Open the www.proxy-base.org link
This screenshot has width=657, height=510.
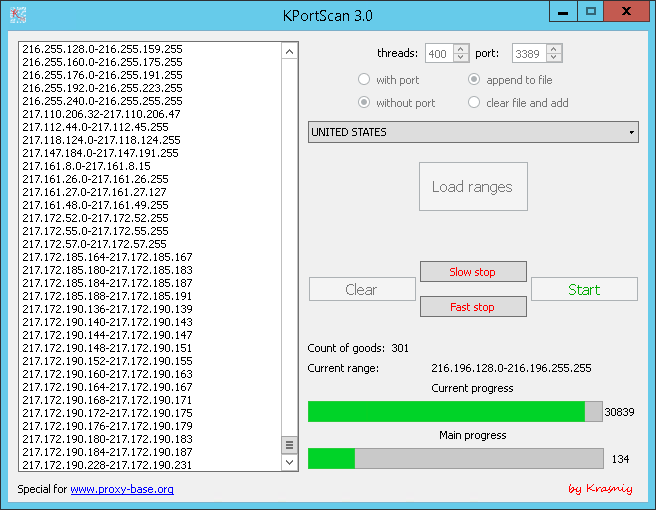click(x=122, y=489)
